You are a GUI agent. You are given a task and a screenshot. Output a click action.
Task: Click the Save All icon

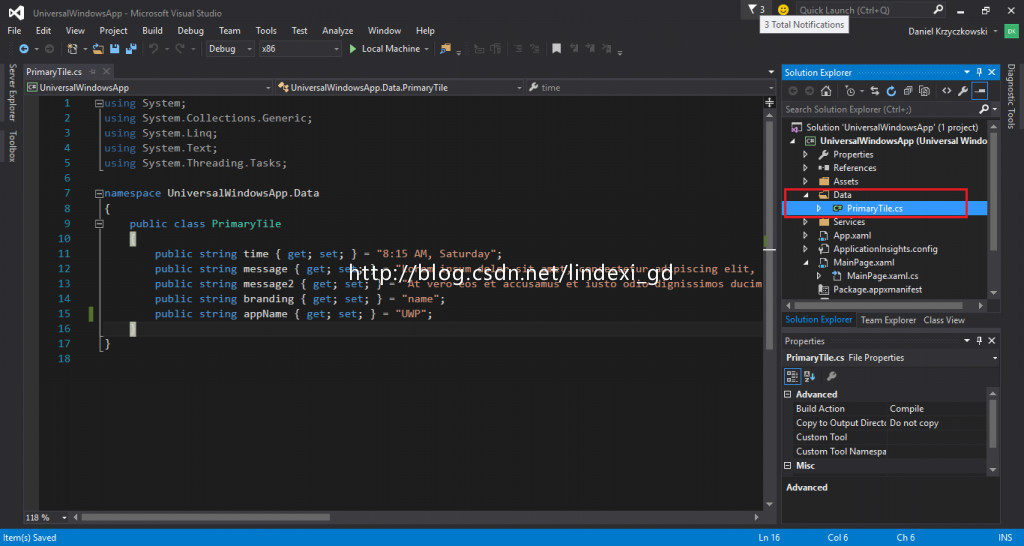point(131,49)
